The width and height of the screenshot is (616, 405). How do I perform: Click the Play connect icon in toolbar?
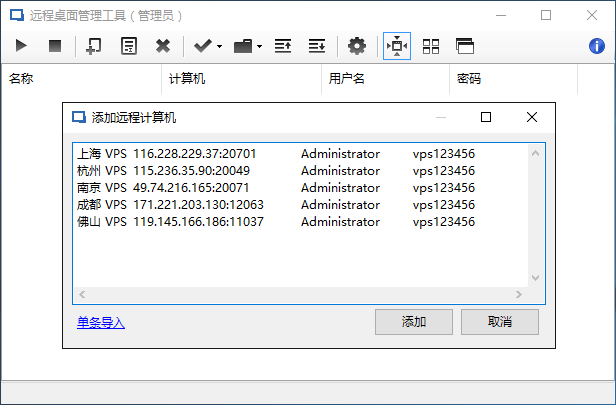pos(21,46)
